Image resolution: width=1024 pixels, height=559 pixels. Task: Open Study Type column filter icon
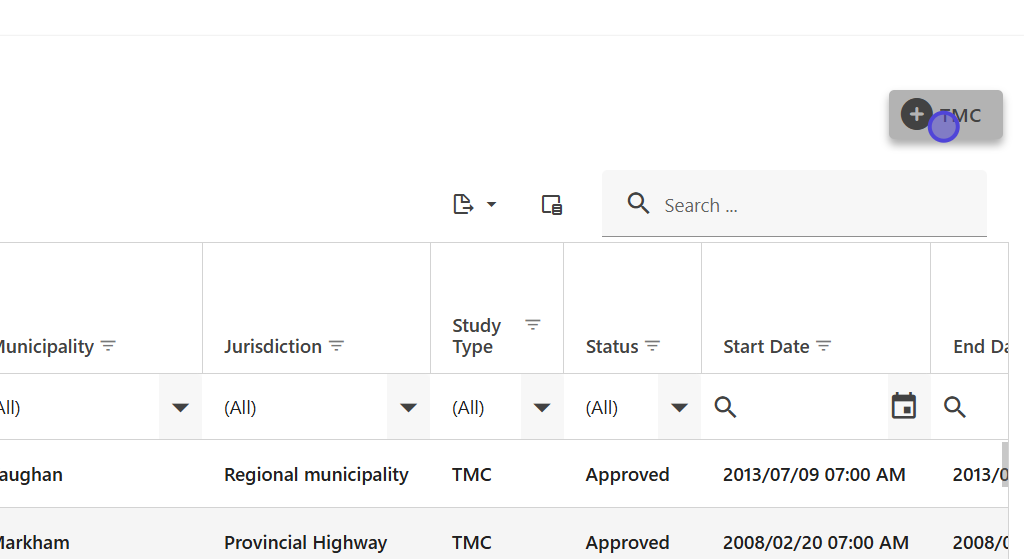[533, 325]
